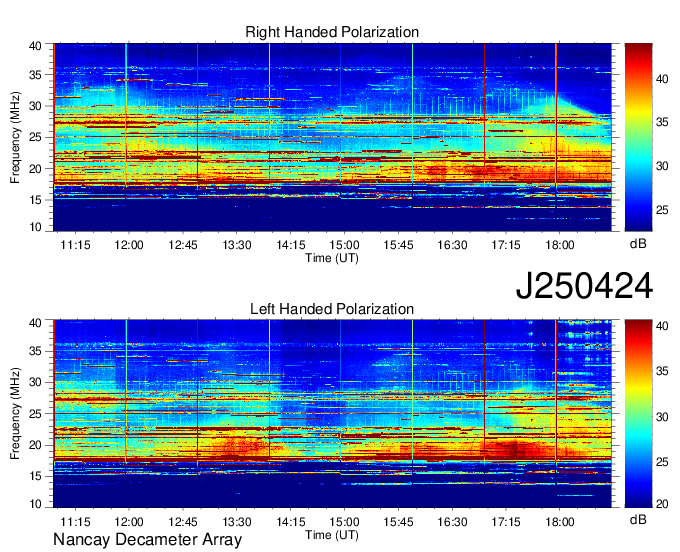Click the 25 value on Left Handed colorbar

pyautogui.click(x=662, y=462)
